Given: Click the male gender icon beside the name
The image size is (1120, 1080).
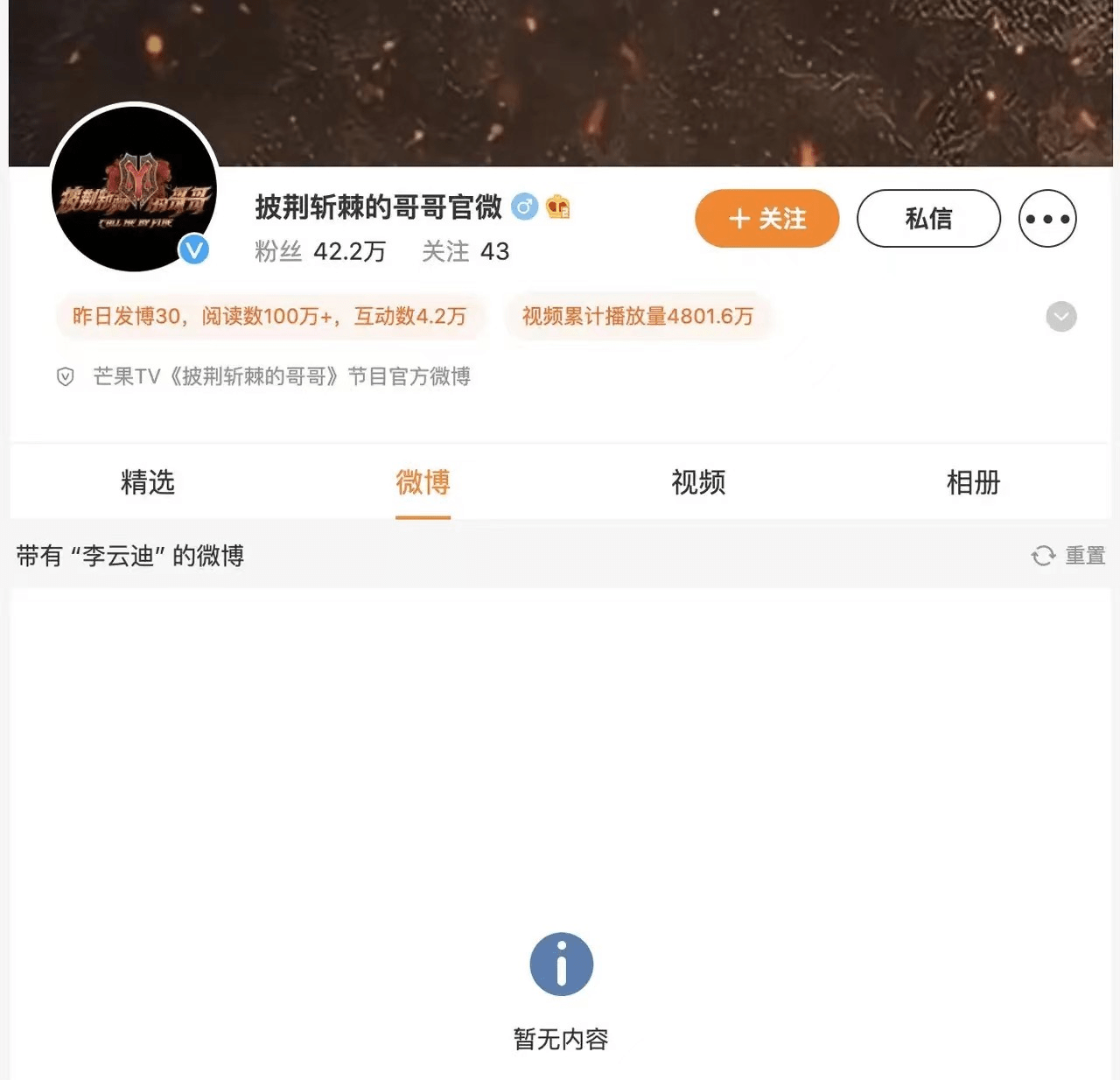Looking at the screenshot, I should click(x=524, y=207).
